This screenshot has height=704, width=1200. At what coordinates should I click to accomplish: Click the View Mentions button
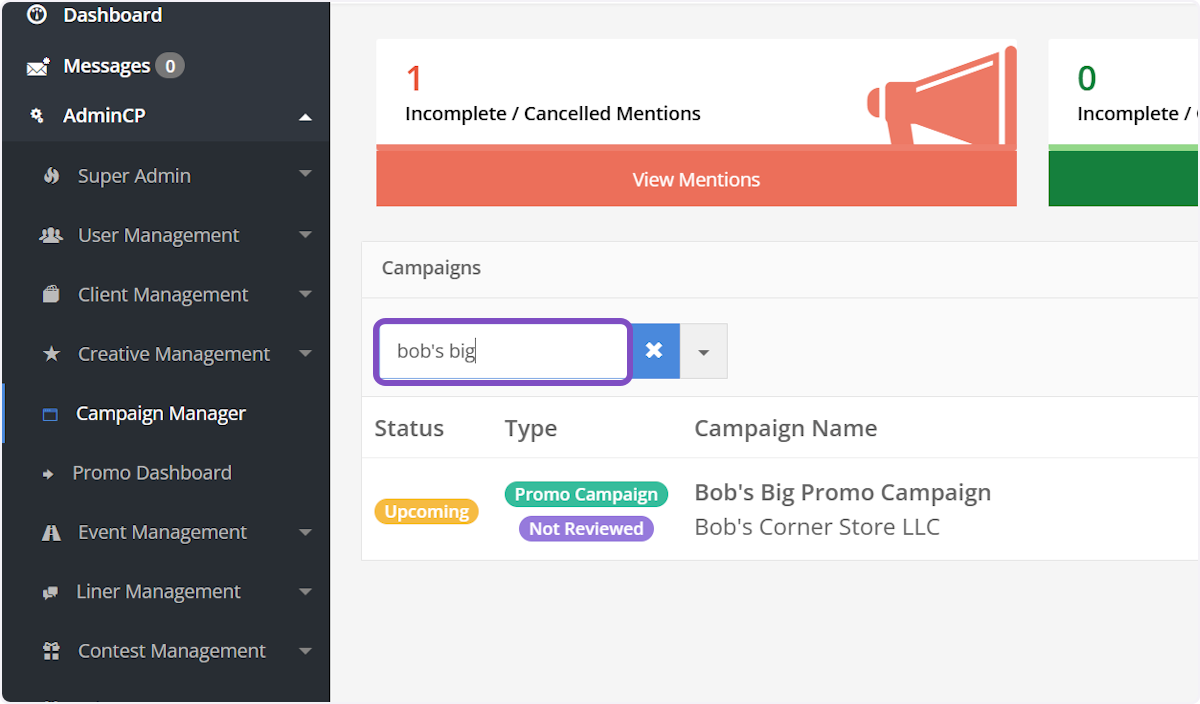[695, 180]
